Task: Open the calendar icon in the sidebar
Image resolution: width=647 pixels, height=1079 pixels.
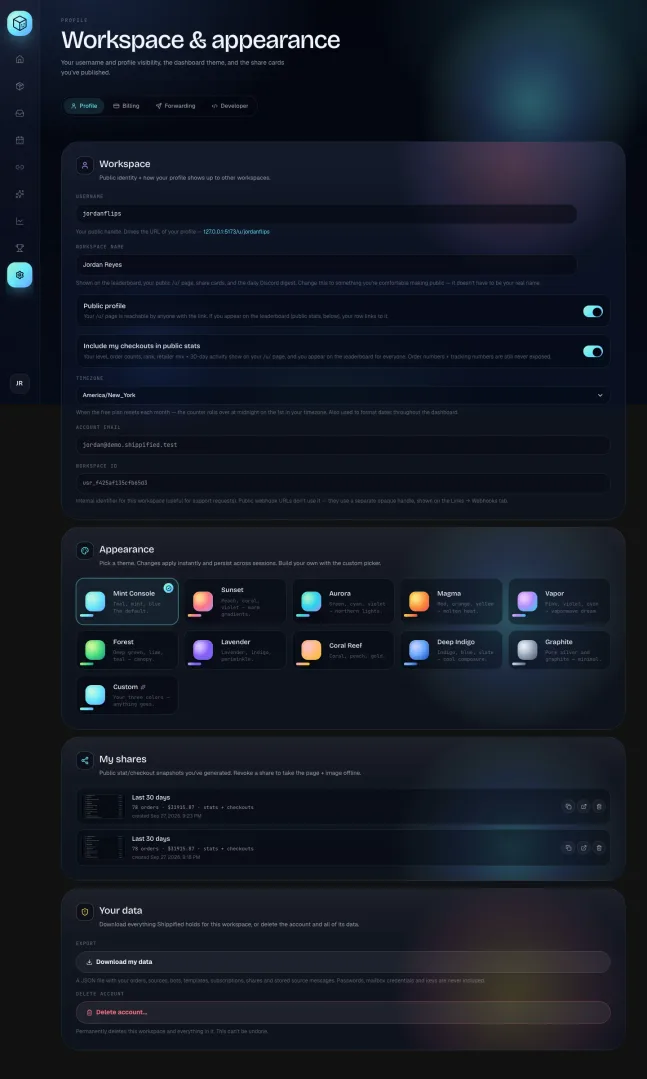Action: point(19,140)
